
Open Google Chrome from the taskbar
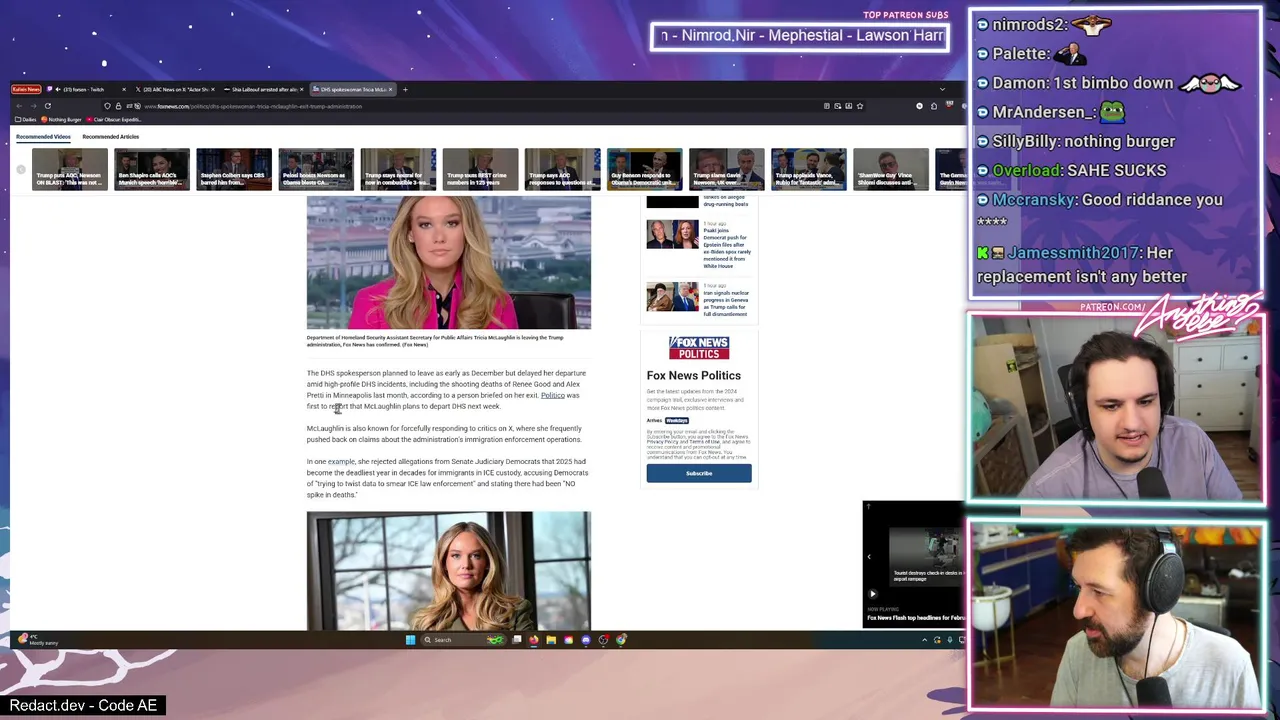pos(621,640)
